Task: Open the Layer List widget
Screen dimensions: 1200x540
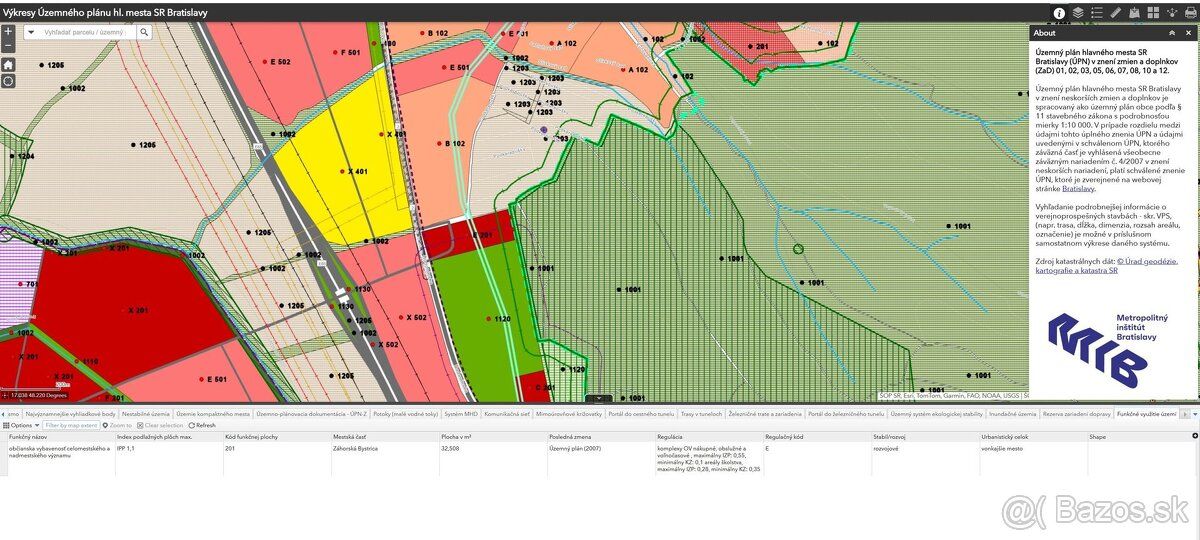Action: [x=1078, y=13]
